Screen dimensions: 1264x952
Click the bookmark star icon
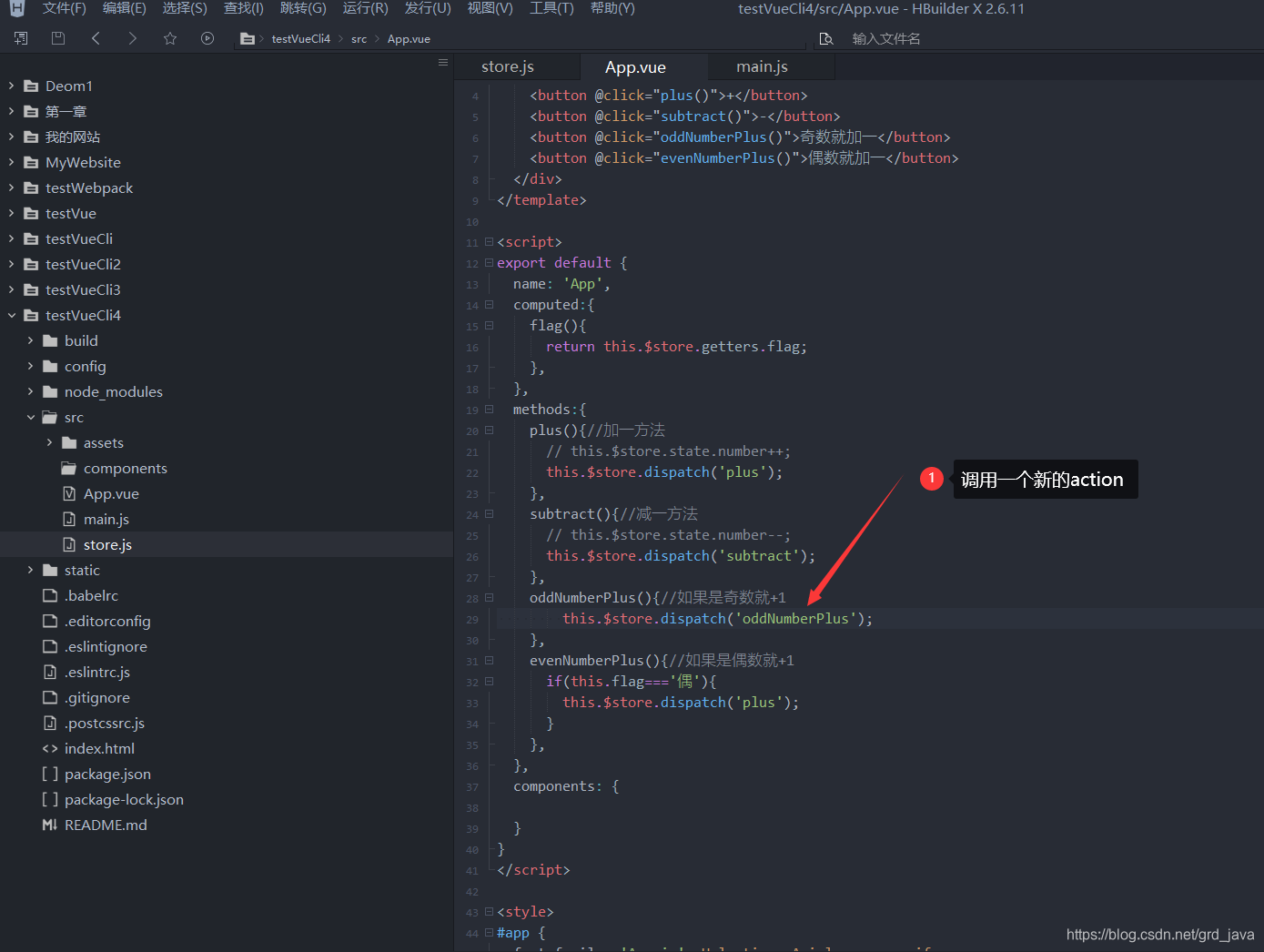click(170, 38)
